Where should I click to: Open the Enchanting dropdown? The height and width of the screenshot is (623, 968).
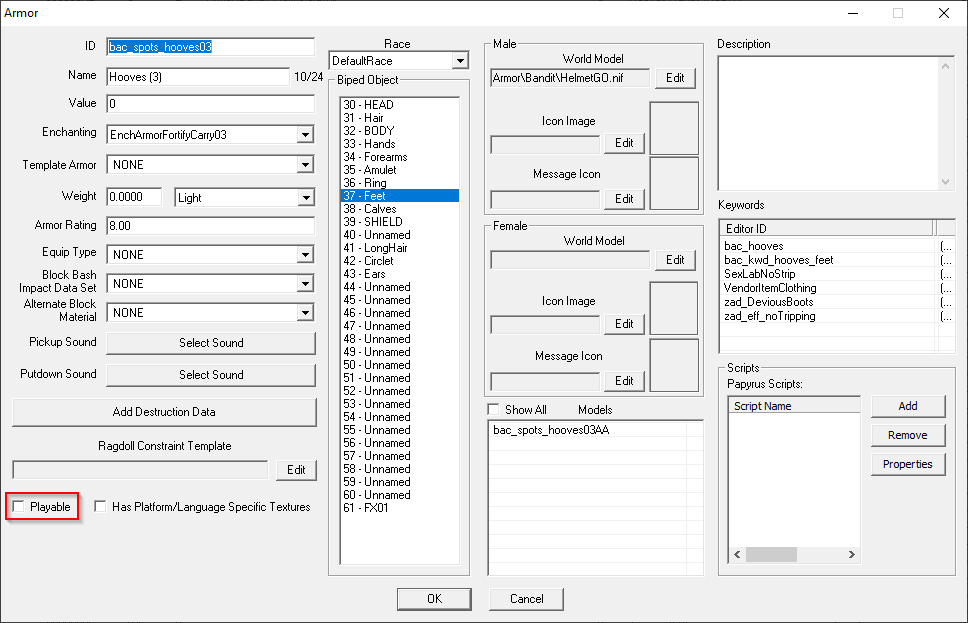[305, 135]
